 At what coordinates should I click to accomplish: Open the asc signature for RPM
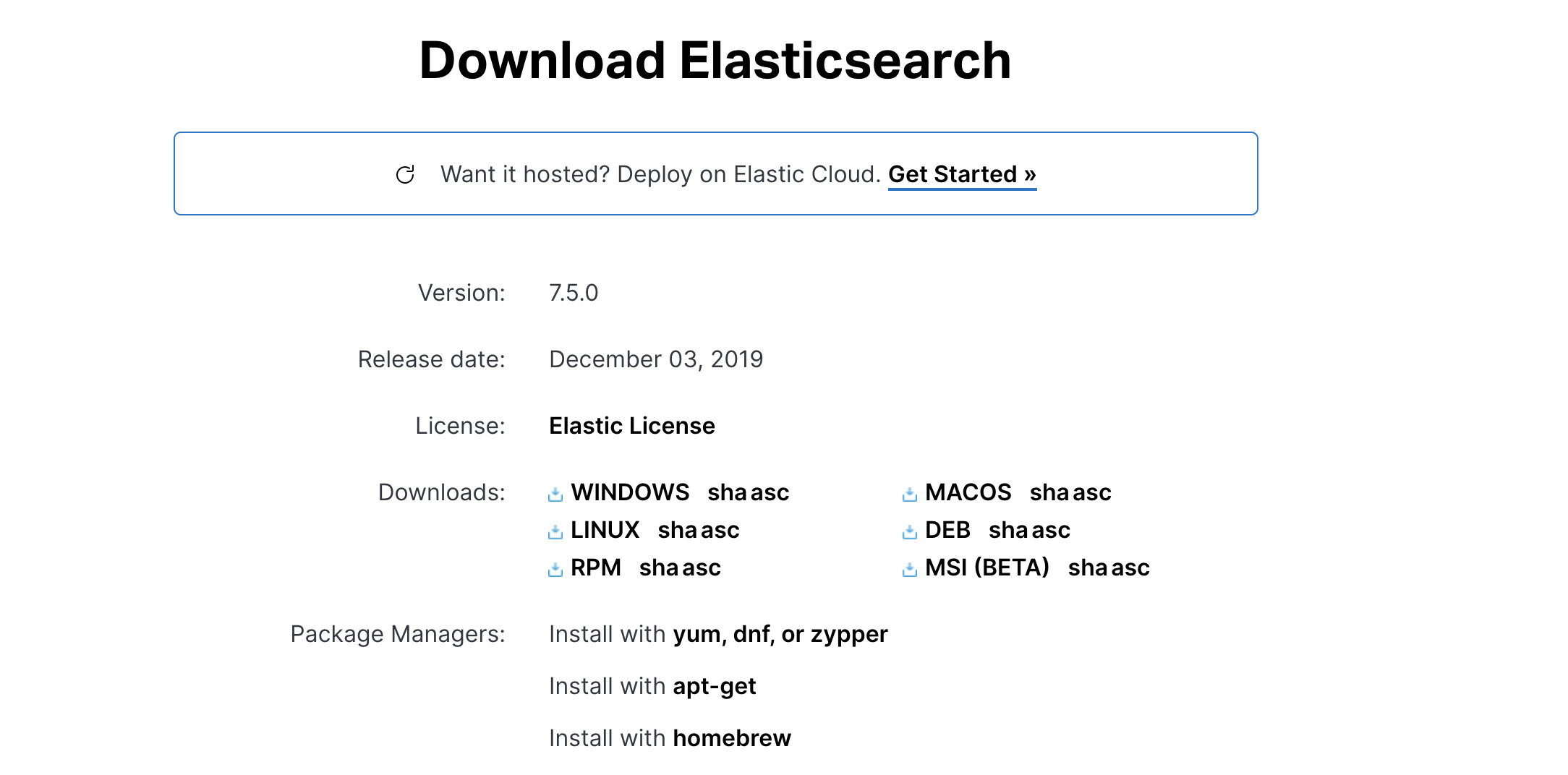click(x=701, y=569)
